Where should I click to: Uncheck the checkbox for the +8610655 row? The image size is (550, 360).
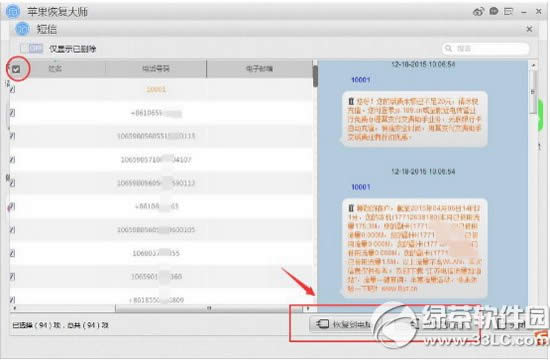12,113
